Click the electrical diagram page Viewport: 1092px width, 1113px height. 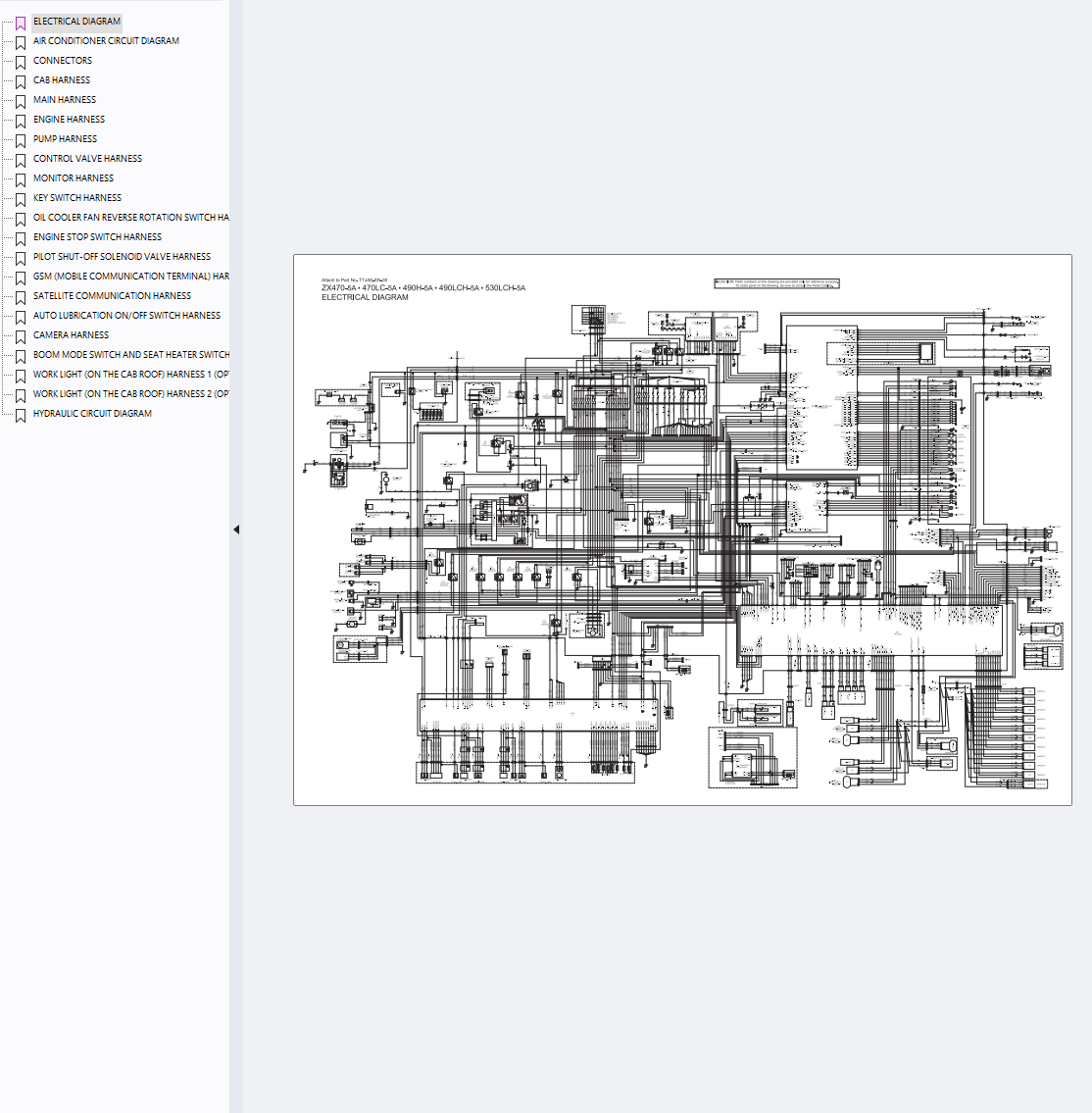682,530
